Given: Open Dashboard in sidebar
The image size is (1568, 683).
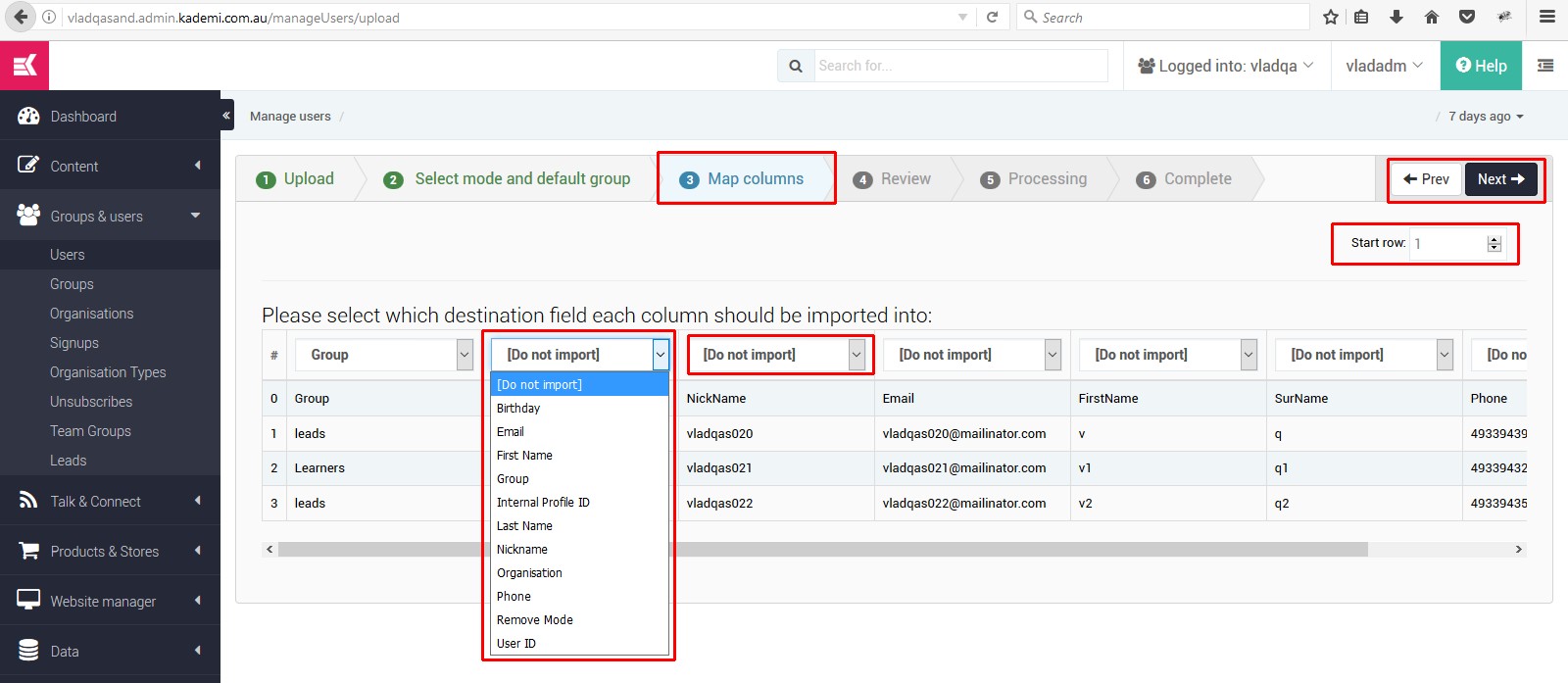Looking at the screenshot, I should point(110,116).
